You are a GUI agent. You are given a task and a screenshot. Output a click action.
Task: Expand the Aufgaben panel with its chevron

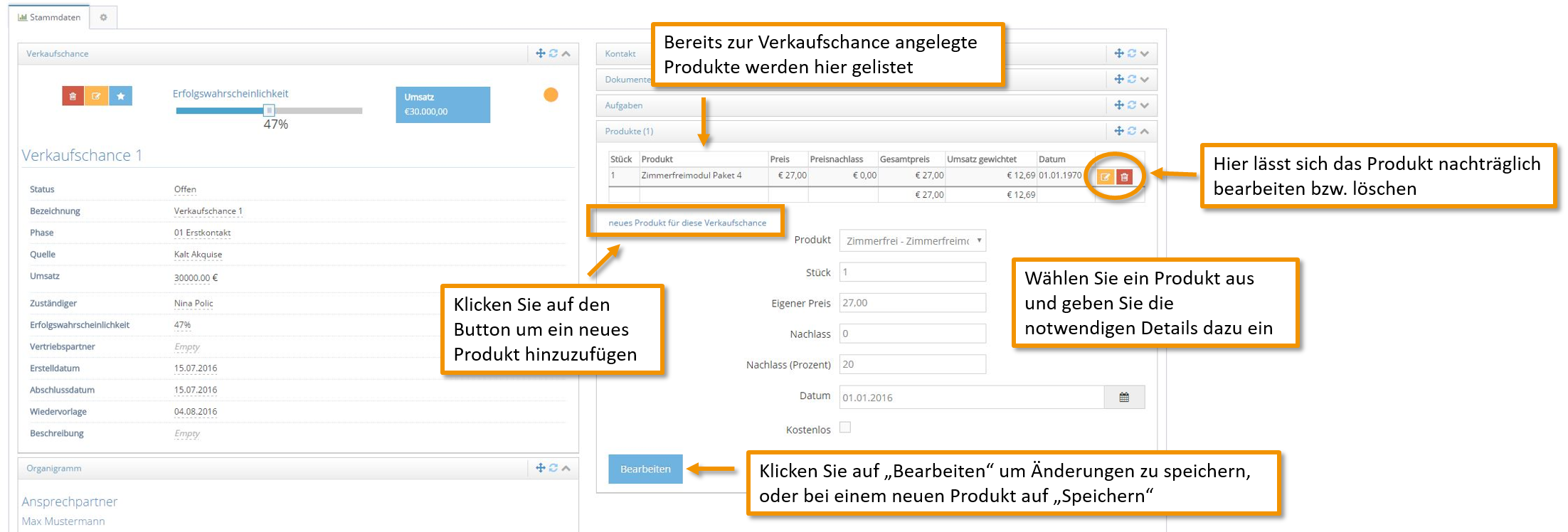(x=1145, y=105)
